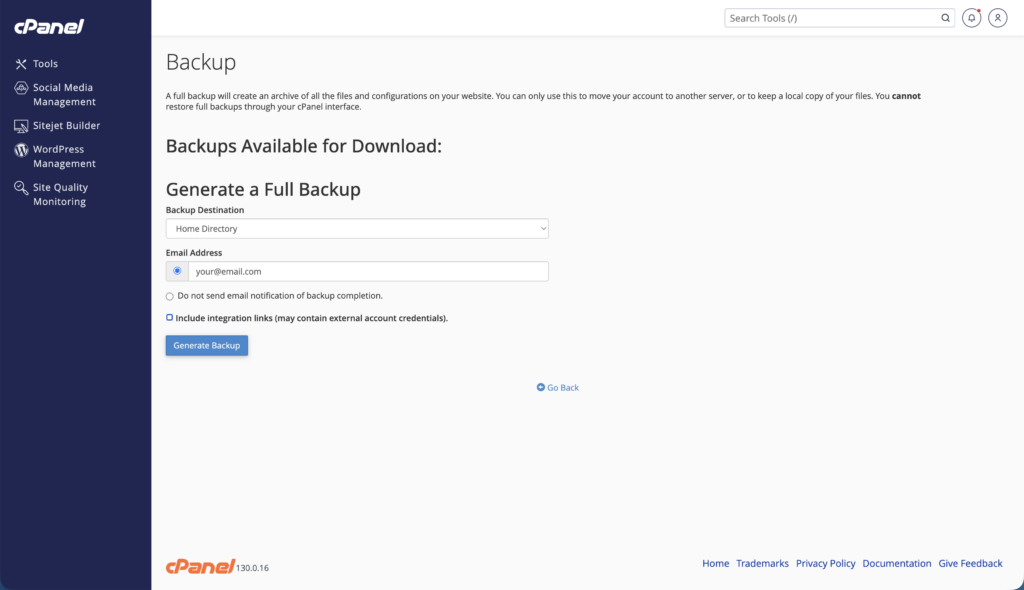
Task: Open the notifications bell
Action: pos(971,18)
